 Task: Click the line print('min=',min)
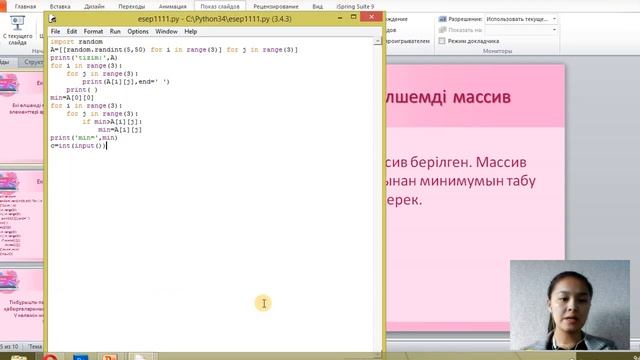84,138
